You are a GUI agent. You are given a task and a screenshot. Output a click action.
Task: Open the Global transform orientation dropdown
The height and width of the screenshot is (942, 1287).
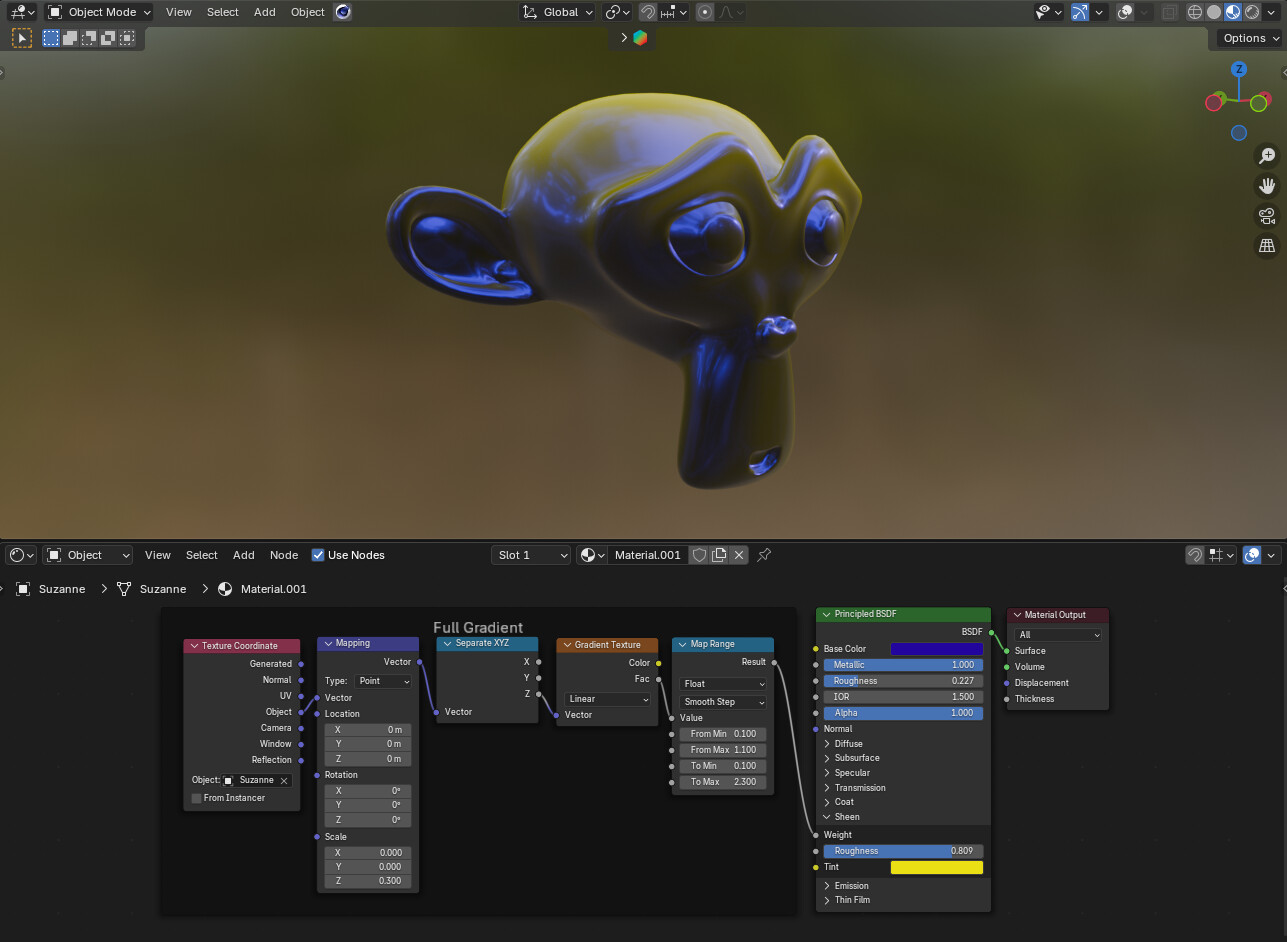[558, 12]
